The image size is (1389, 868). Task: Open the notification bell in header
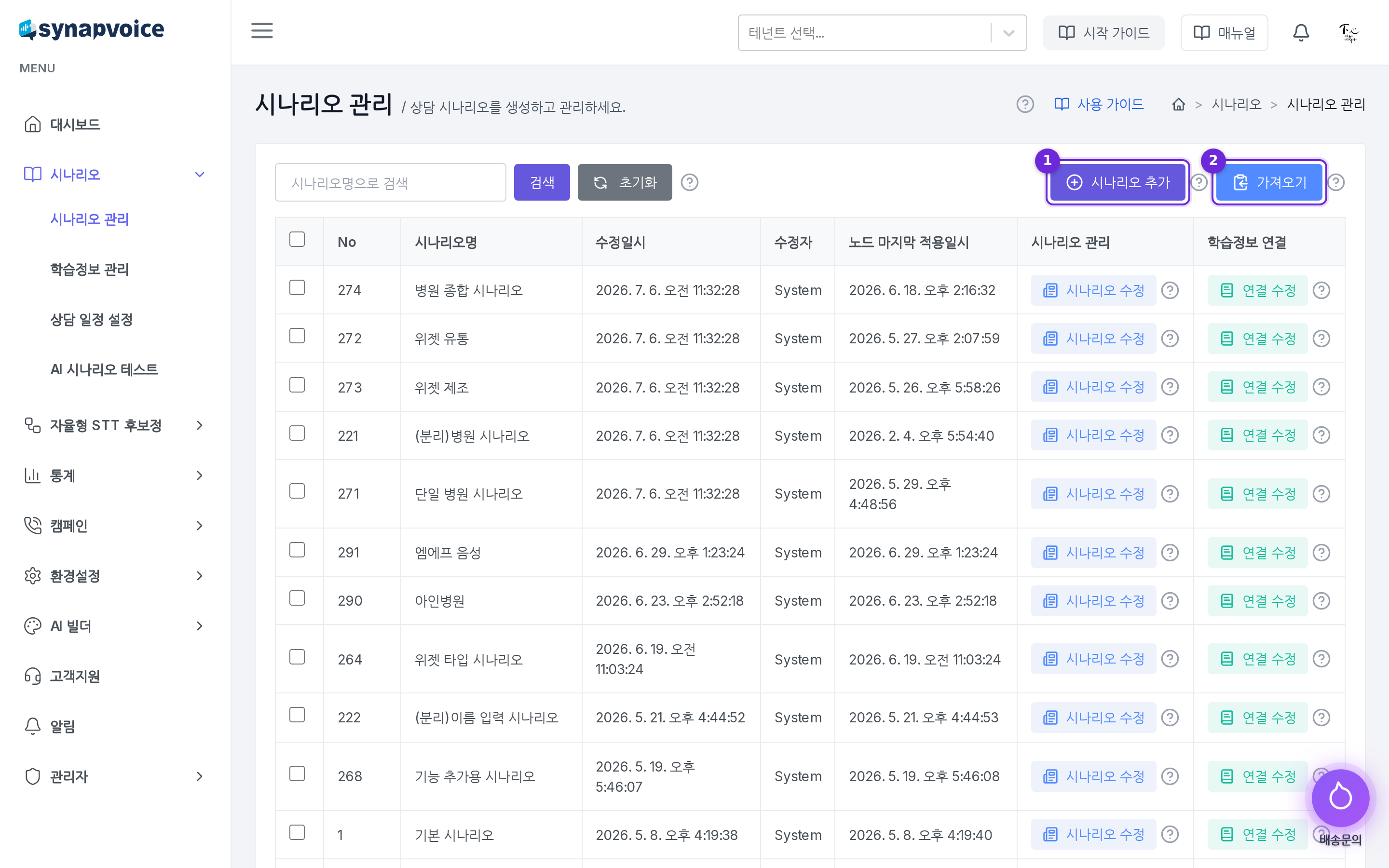pyautogui.click(x=1301, y=33)
